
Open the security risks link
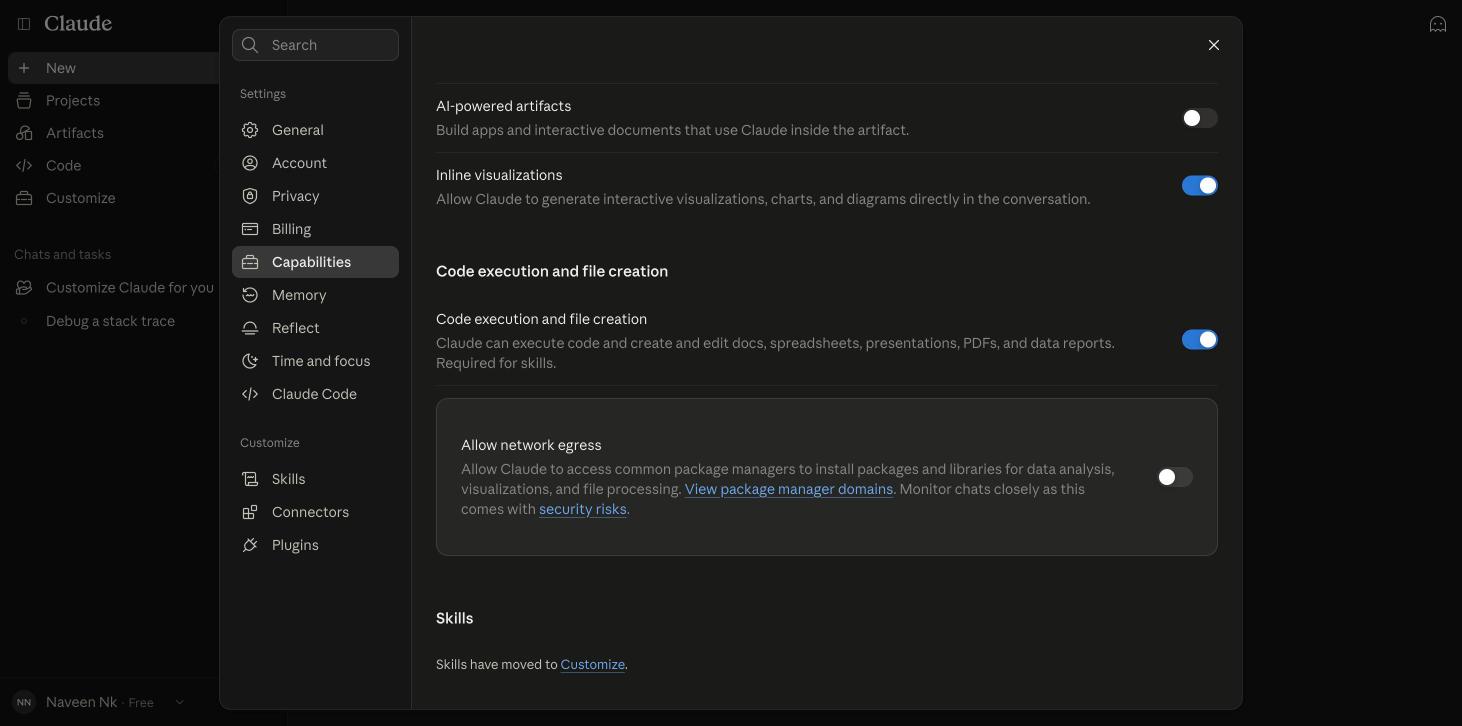click(583, 509)
